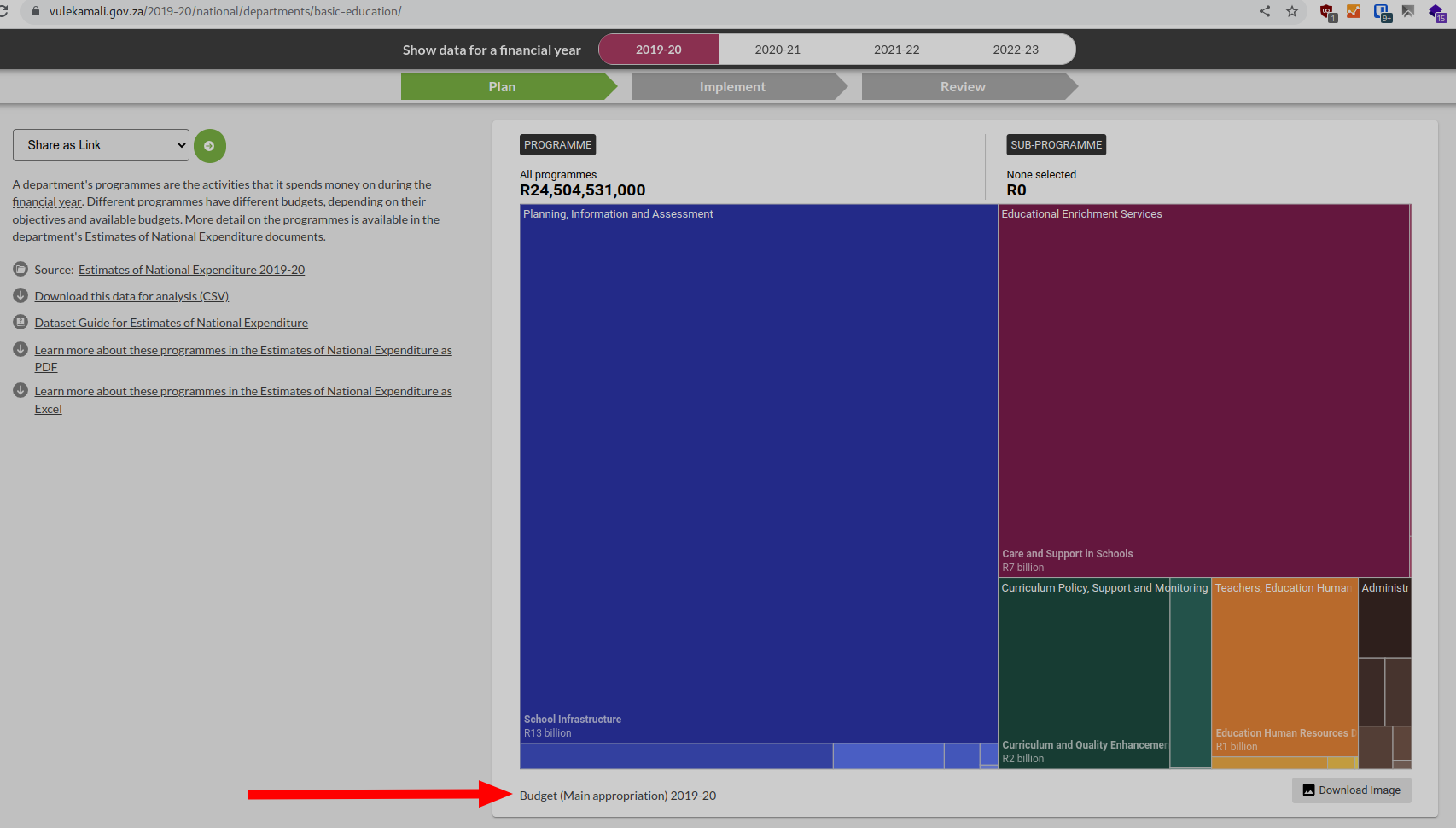This screenshot has height=828, width=1456.
Task: Bookmark this page using the star icon
Action: pyautogui.click(x=1291, y=11)
